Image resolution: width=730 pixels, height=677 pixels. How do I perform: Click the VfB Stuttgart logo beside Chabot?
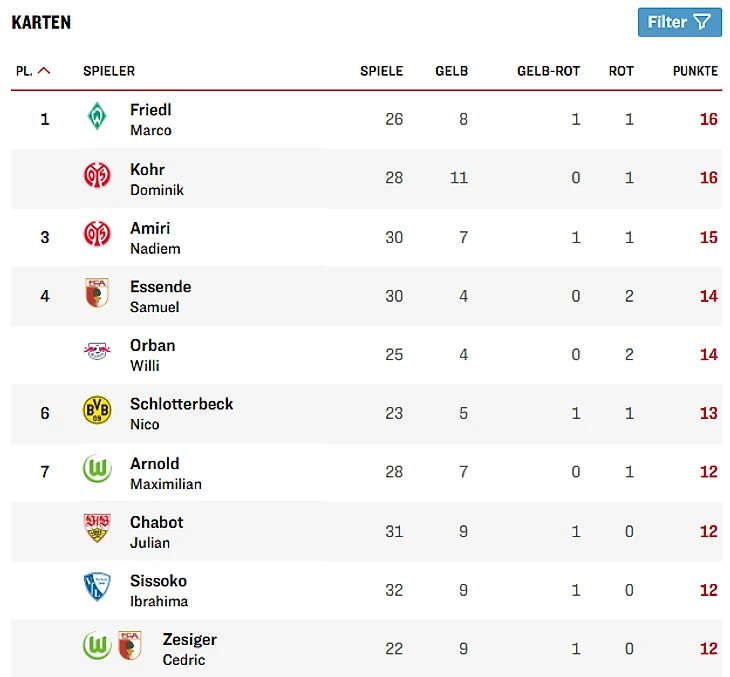tap(97, 529)
